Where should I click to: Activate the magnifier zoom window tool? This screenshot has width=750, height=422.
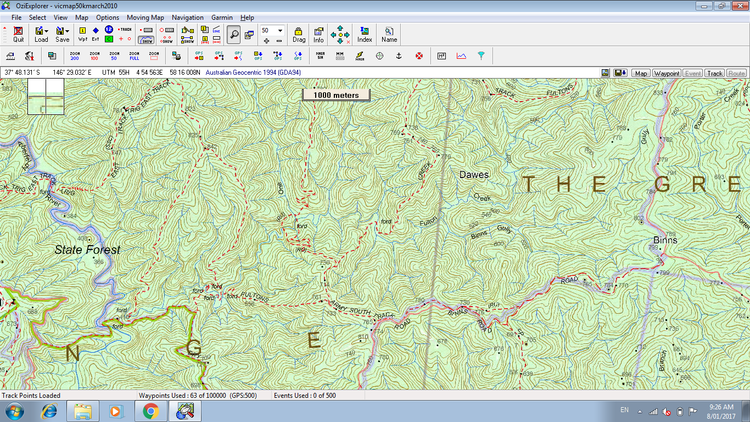tap(234, 33)
